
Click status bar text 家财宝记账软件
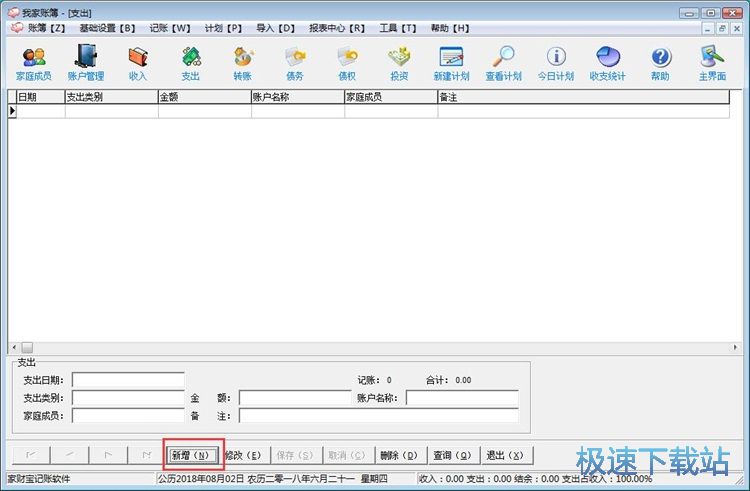point(39,479)
